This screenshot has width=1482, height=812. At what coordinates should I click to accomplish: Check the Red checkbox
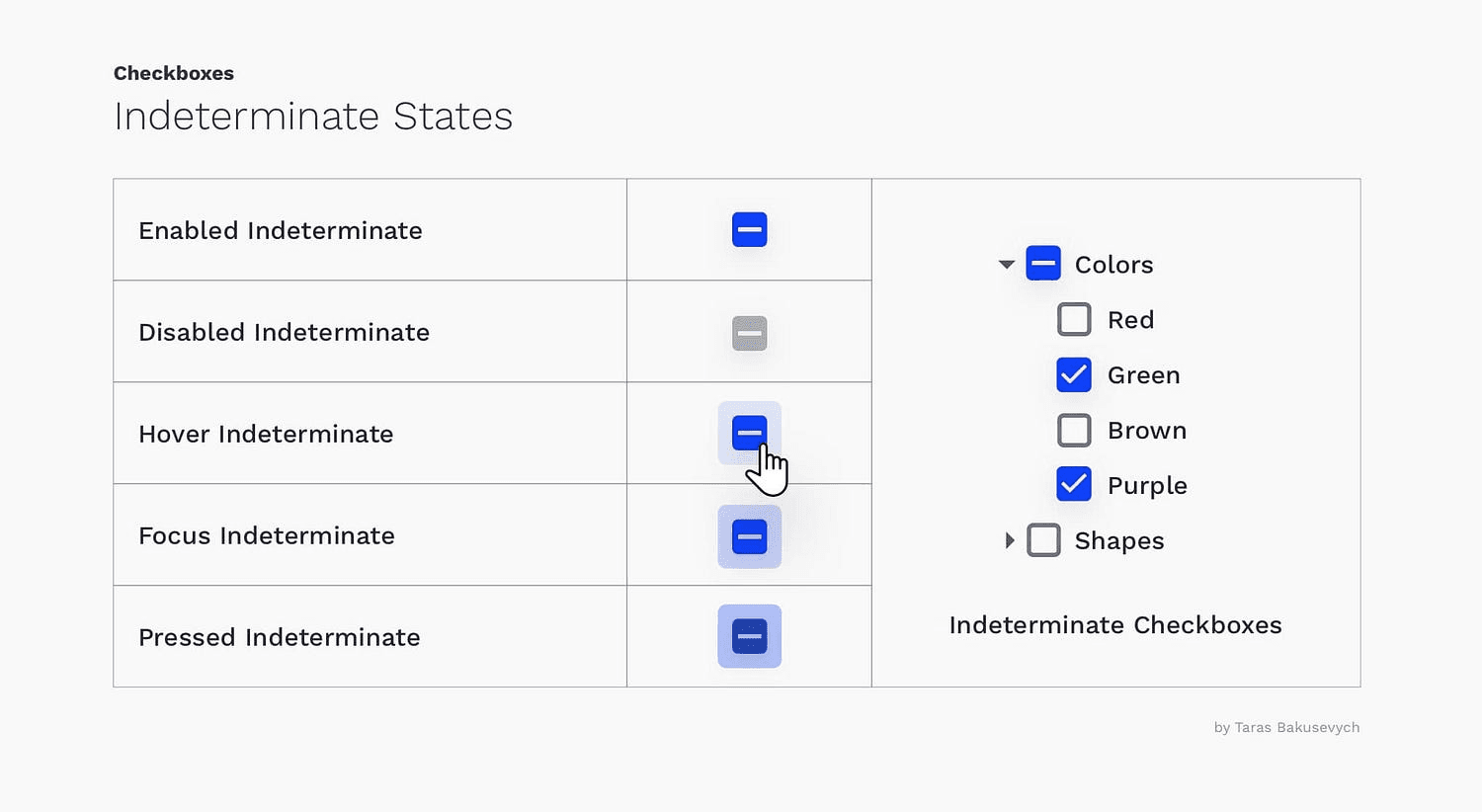coord(1074,319)
